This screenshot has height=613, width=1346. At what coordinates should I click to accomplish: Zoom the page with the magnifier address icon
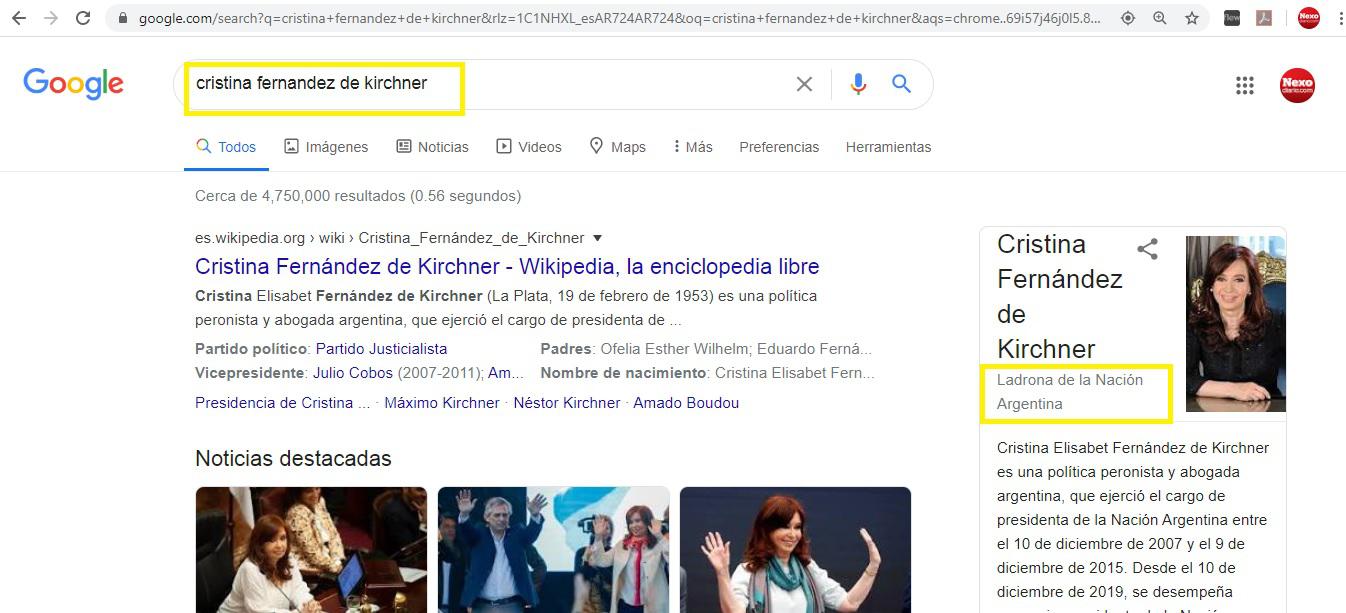1160,17
